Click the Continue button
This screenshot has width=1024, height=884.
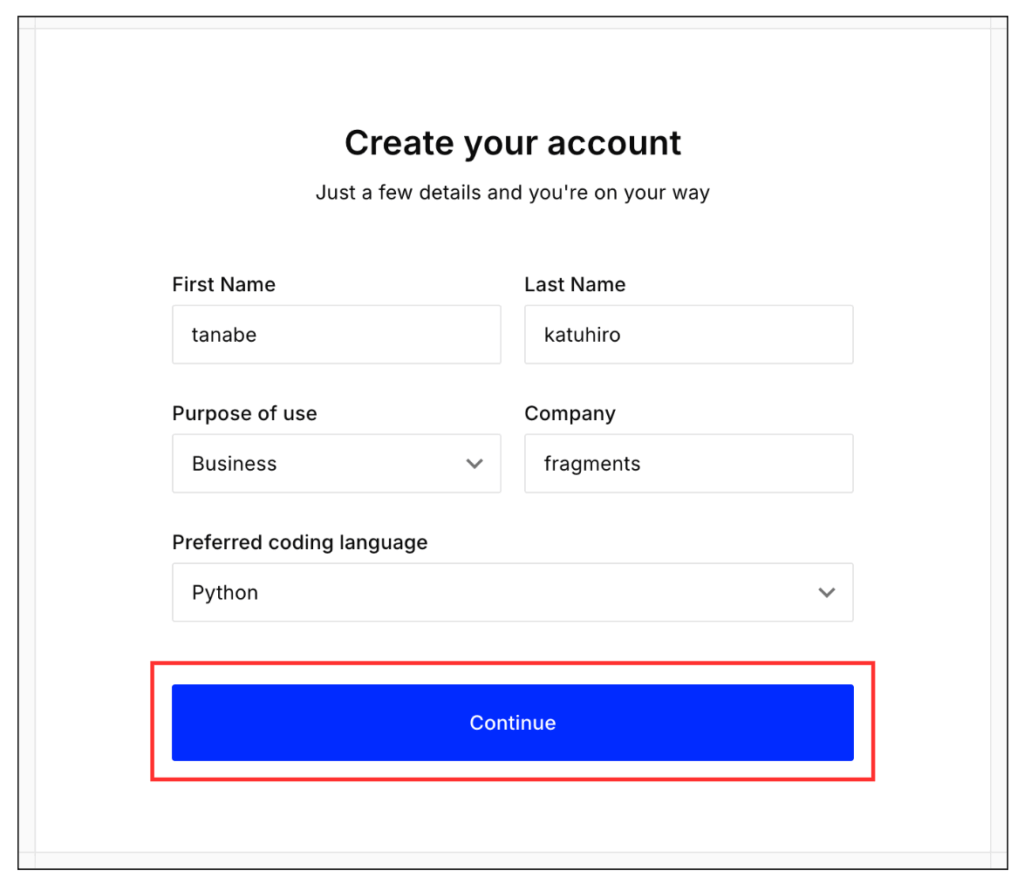point(512,722)
